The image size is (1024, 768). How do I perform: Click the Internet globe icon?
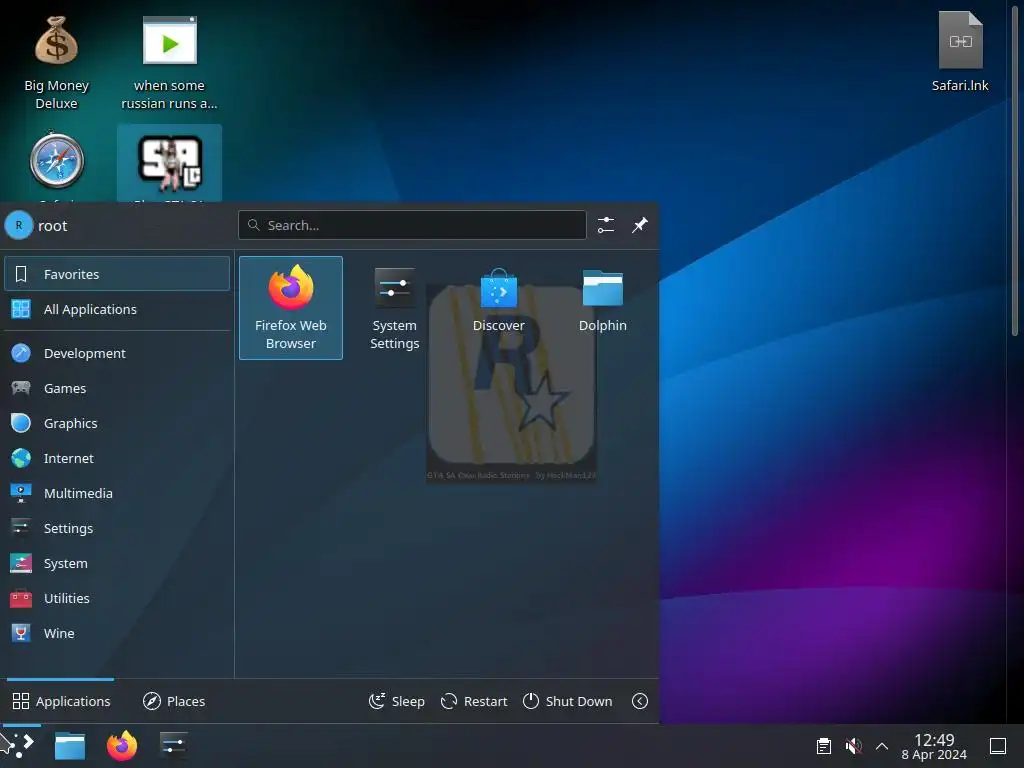coord(21,458)
